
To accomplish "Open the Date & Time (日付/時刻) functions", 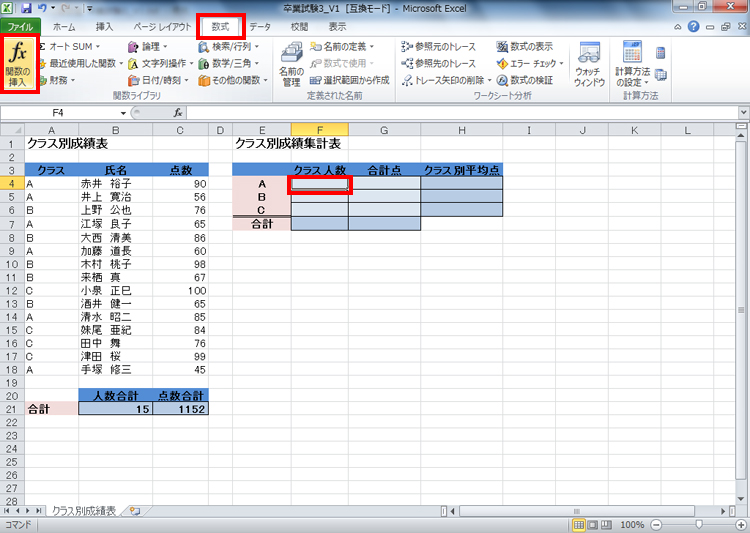I will tap(158, 80).
